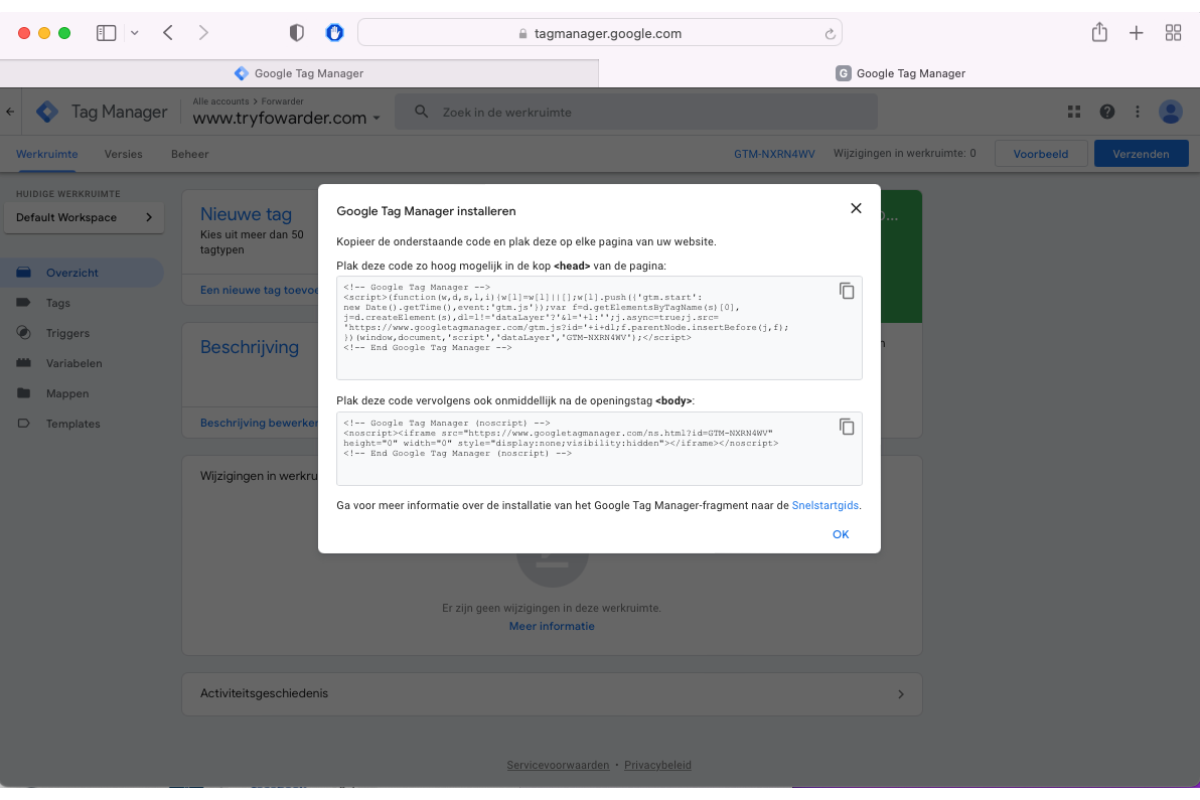Switch to the Versies tab
Screen dimensions: 1200x800
click(x=124, y=154)
